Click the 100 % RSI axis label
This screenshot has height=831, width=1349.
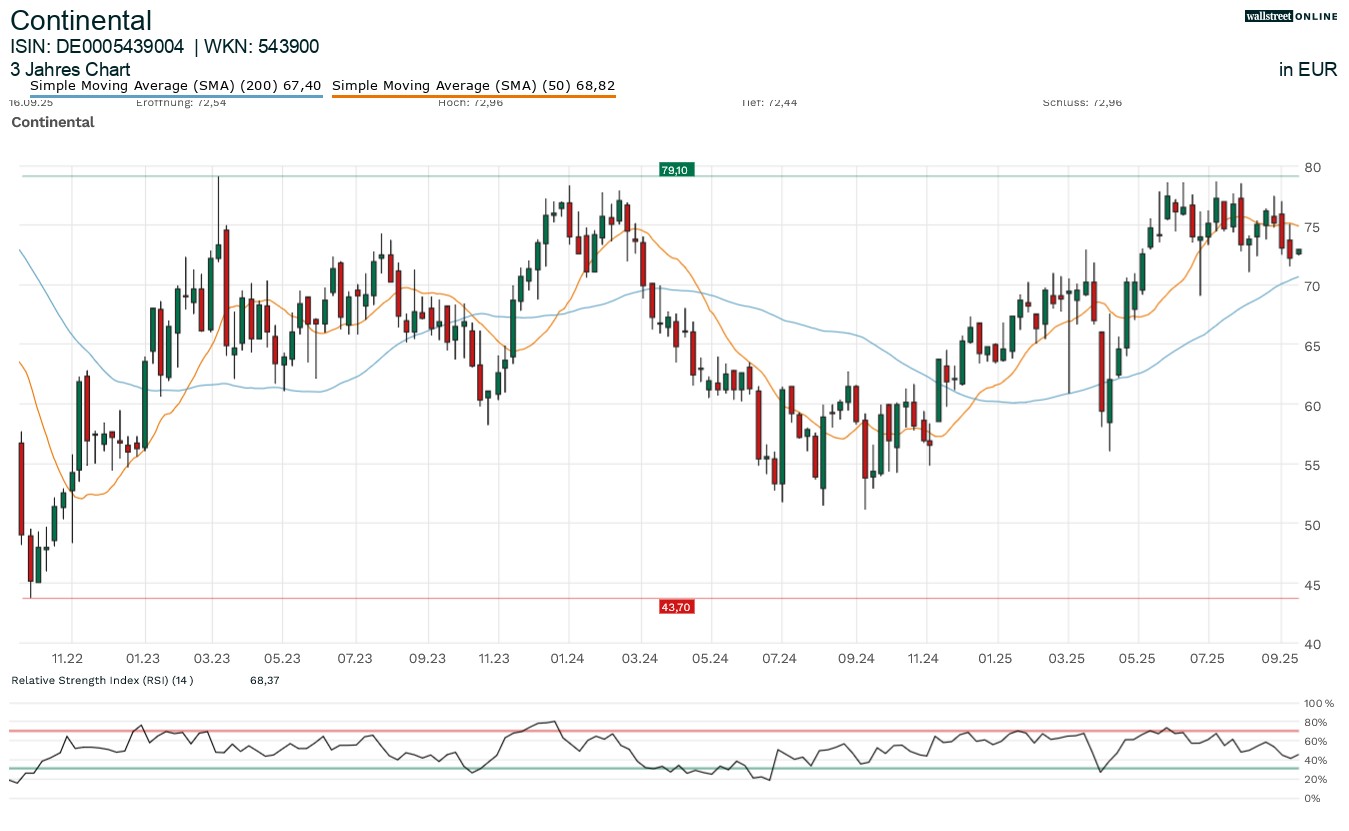point(1318,704)
